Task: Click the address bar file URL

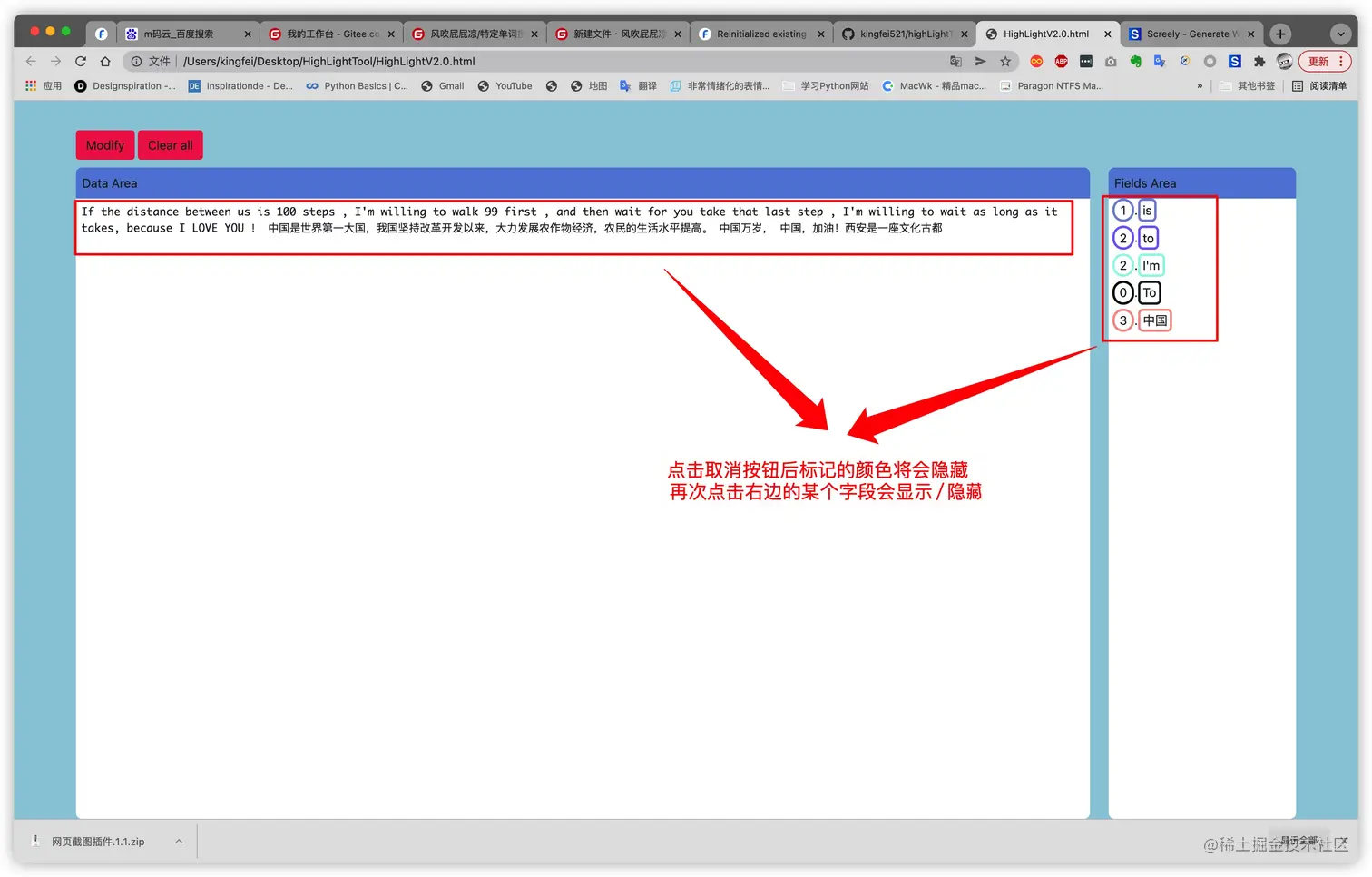Action: (328, 61)
